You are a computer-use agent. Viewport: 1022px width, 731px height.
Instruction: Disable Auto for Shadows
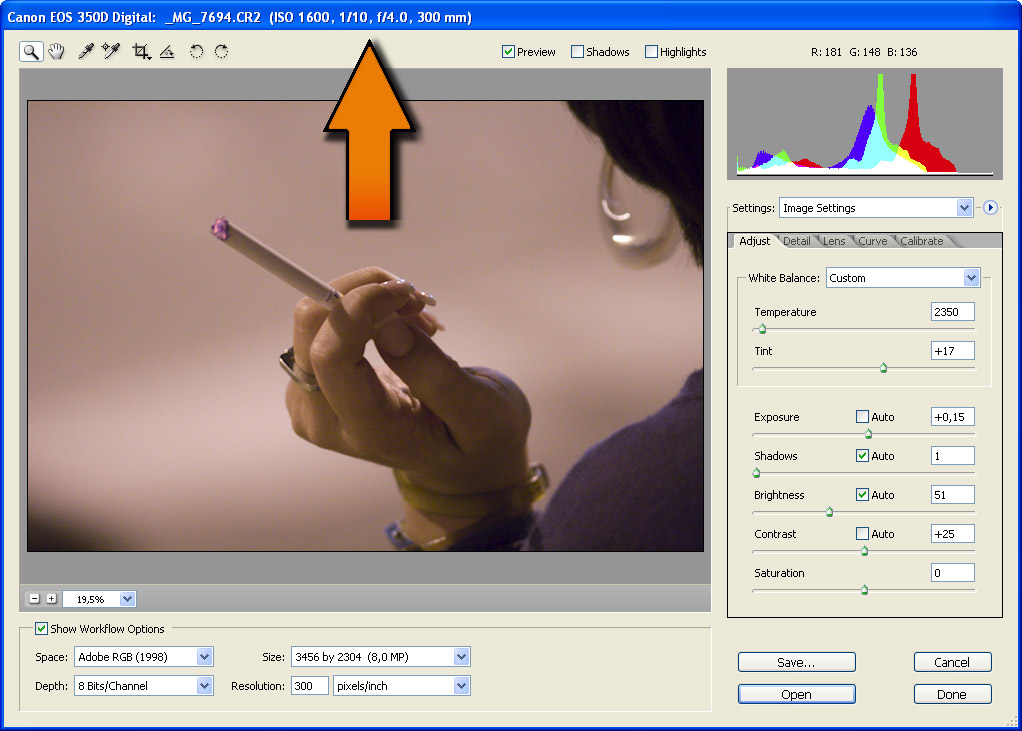point(862,455)
